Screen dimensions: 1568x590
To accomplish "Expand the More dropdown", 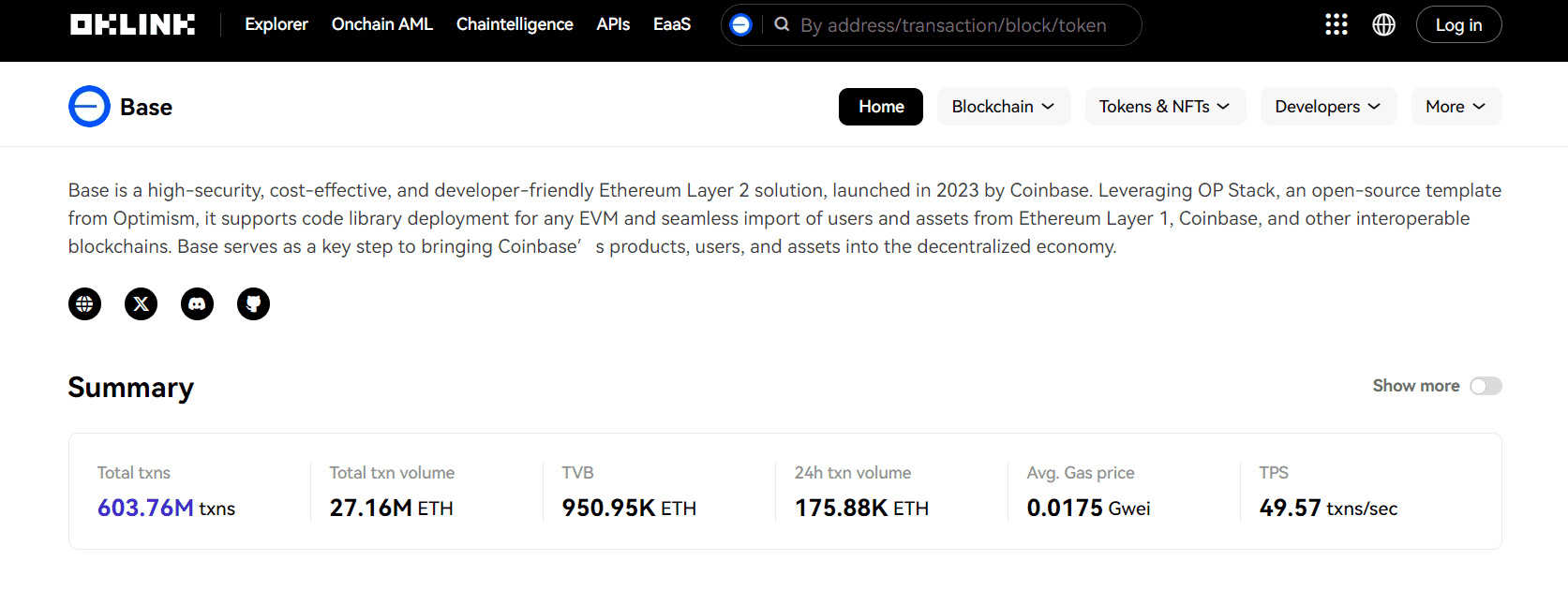I will tap(1456, 107).
